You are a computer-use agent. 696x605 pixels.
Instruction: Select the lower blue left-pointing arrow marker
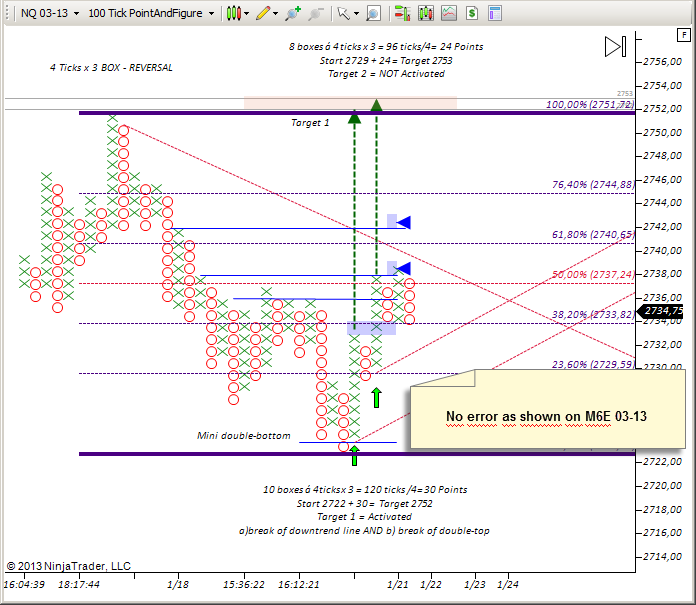coord(403,268)
